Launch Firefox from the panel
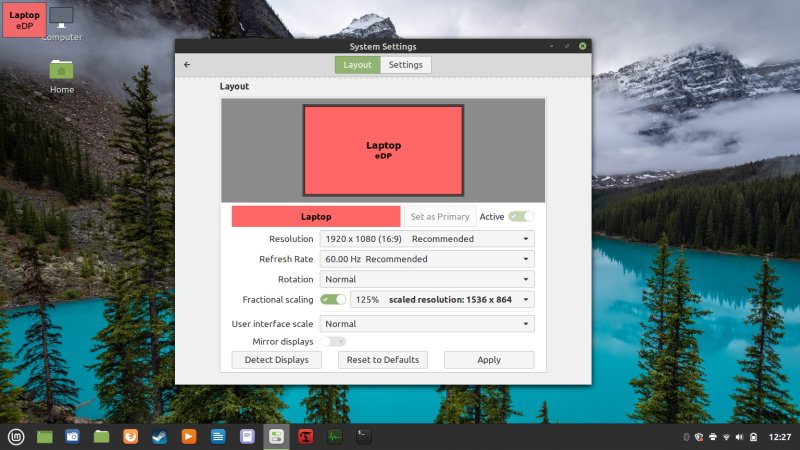 [131, 437]
